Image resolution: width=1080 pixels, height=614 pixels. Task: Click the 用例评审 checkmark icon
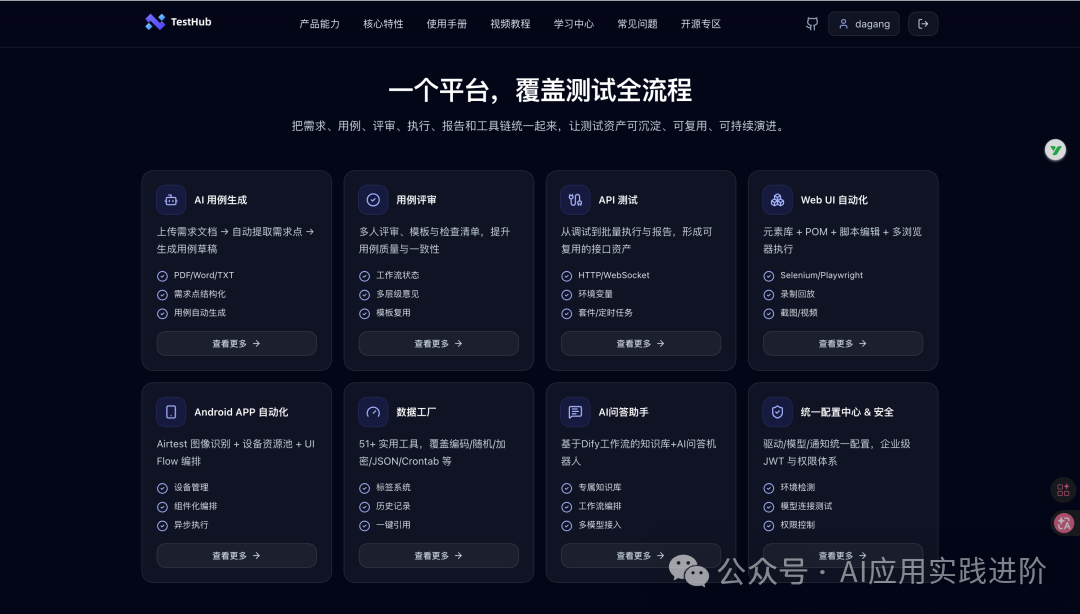click(373, 200)
